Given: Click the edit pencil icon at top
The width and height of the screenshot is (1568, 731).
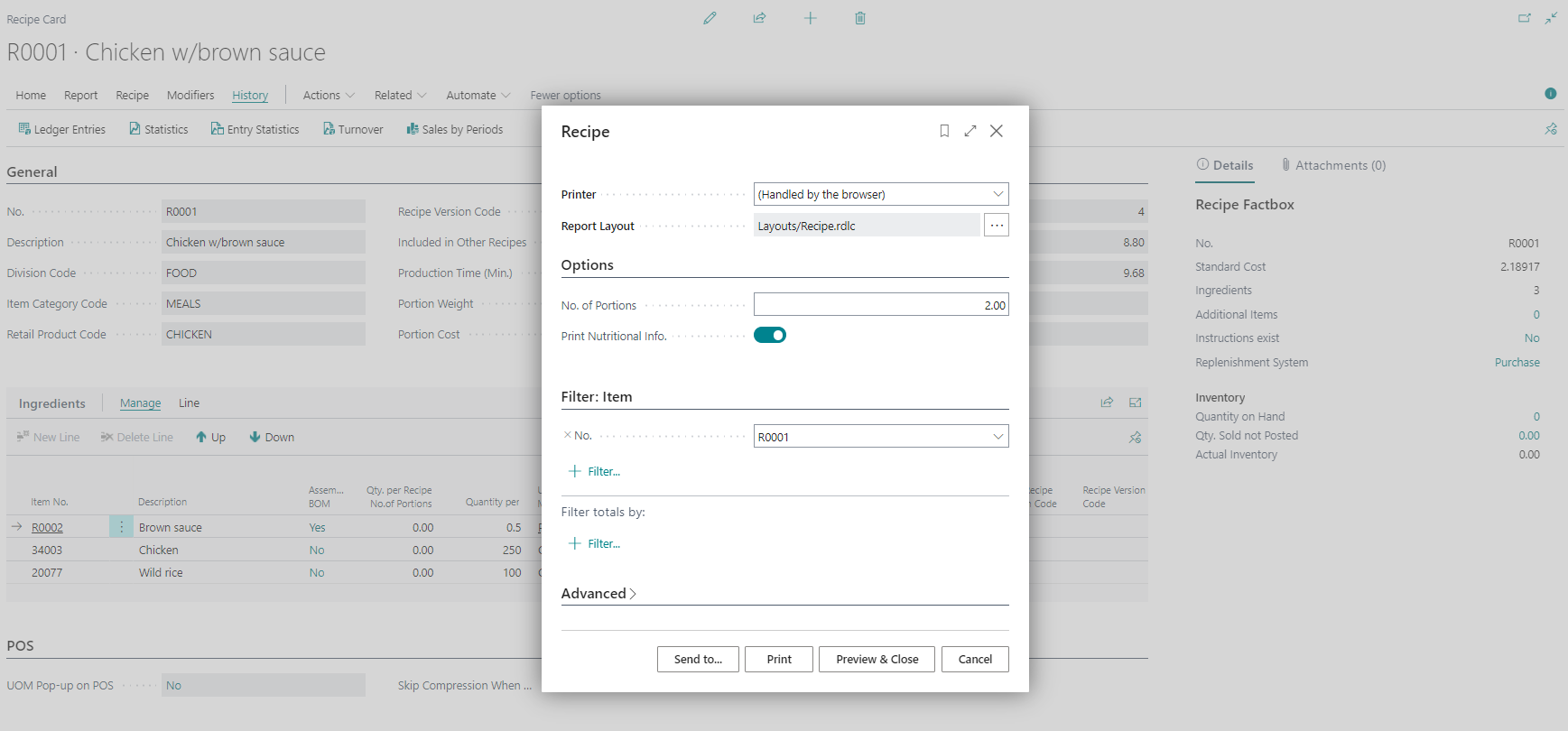Looking at the screenshot, I should tap(710, 18).
